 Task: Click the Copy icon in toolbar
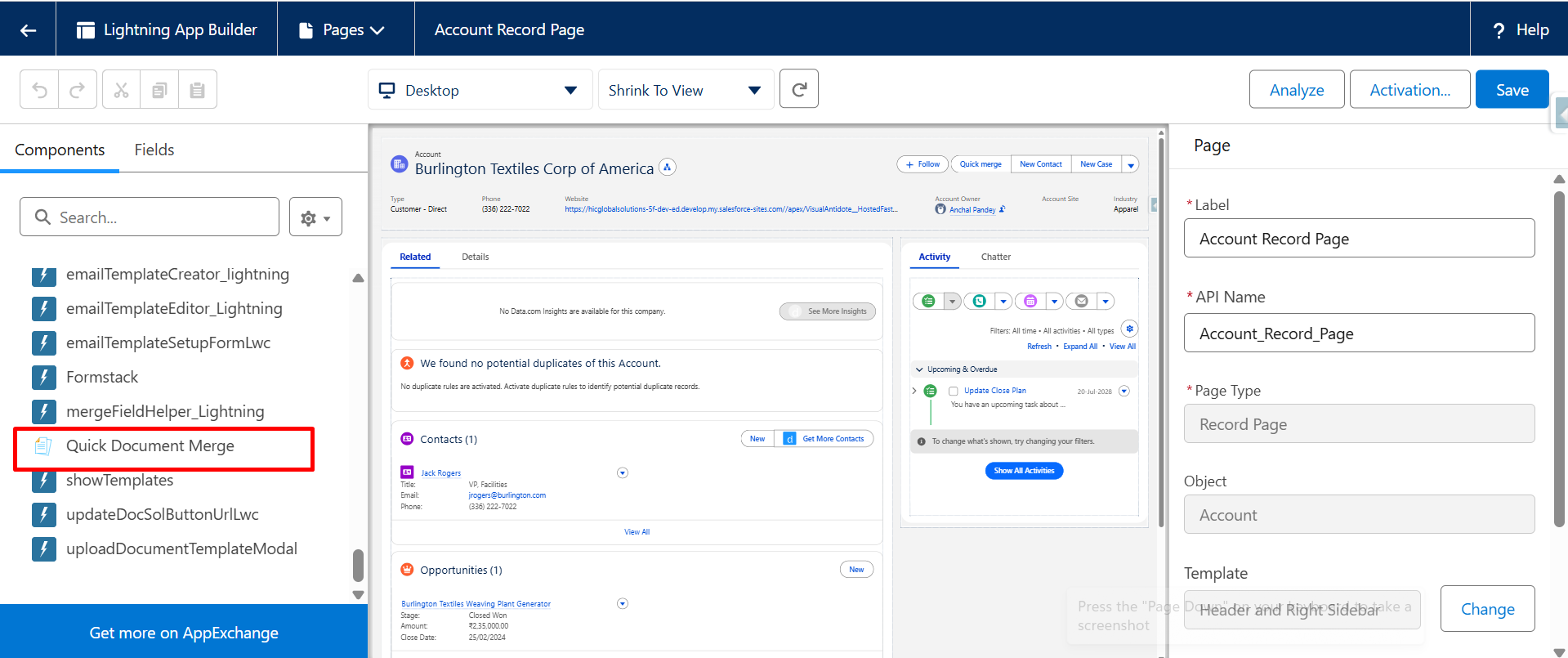[x=159, y=90]
